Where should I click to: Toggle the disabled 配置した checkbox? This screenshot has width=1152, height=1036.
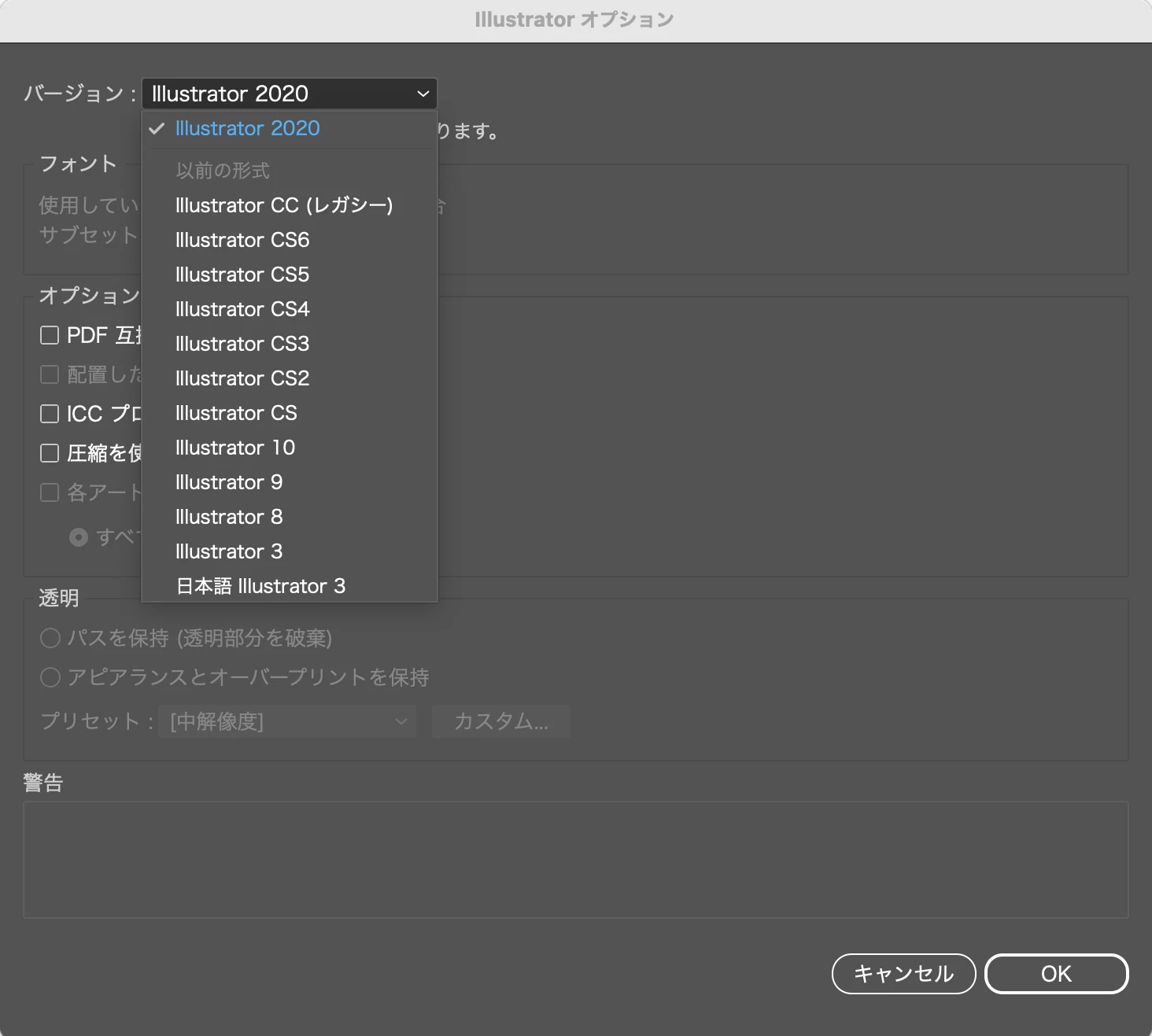click(50, 374)
